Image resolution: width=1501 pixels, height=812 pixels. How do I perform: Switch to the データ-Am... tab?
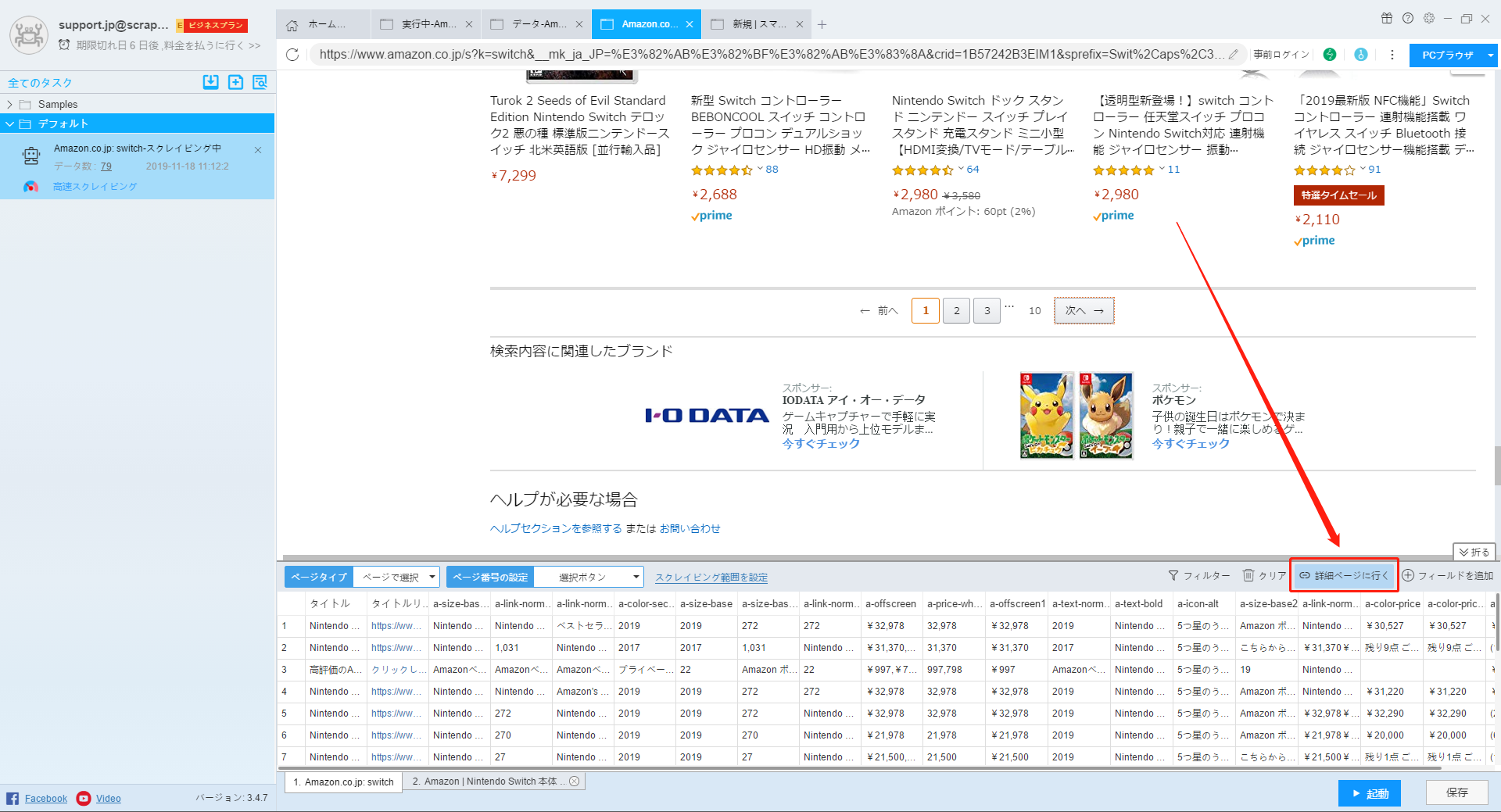[537, 24]
